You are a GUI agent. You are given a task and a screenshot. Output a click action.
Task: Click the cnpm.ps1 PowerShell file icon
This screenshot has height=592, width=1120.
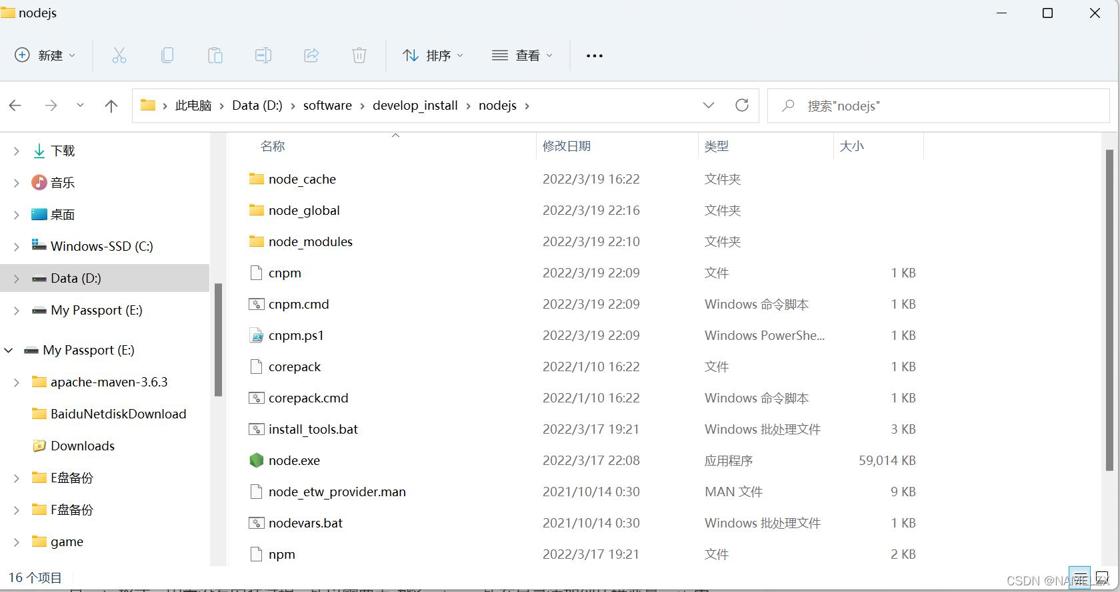click(256, 336)
